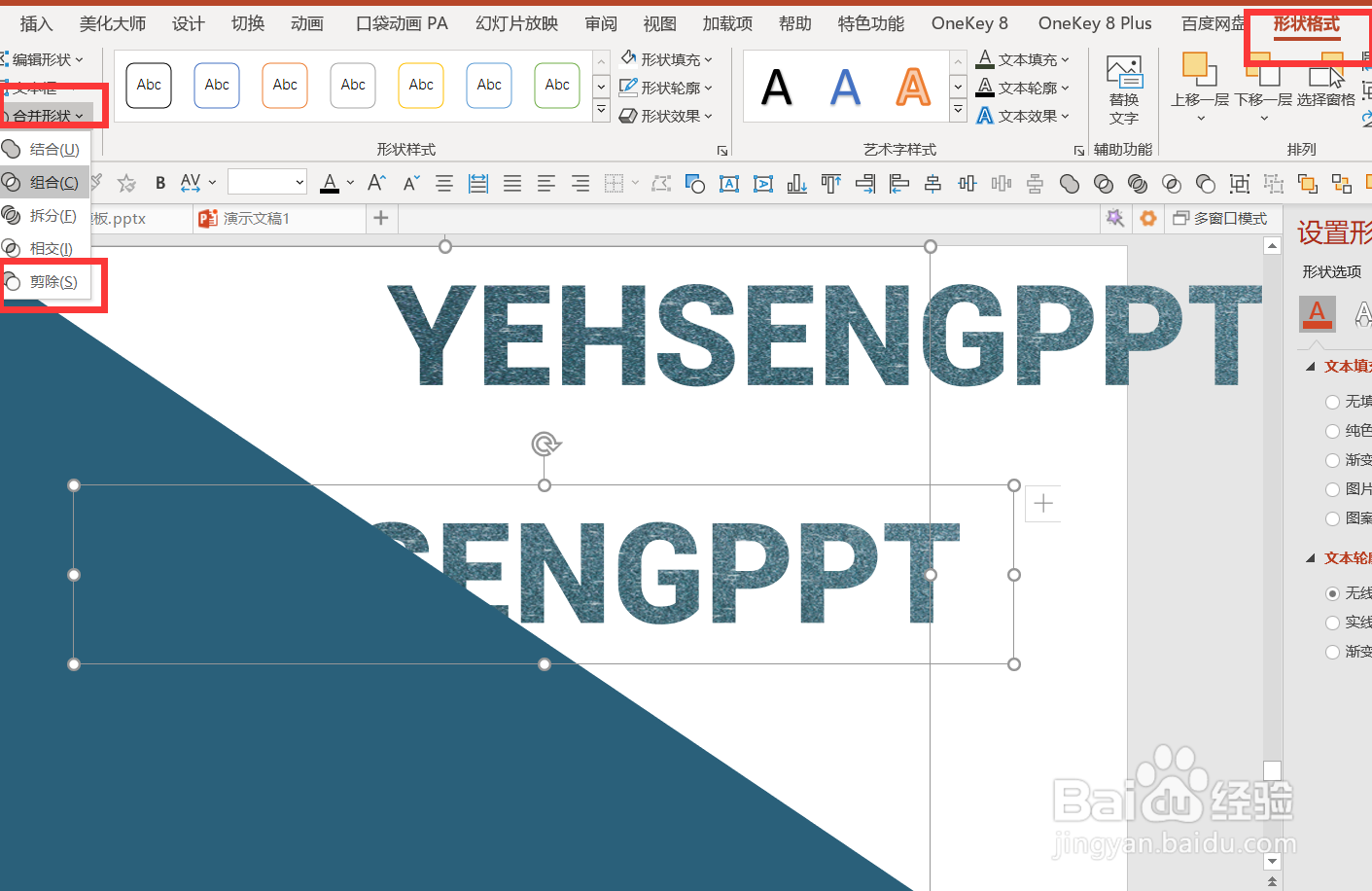The image size is (1372, 891).
Task: Click the Merge Shapes (合并形状) button
Action: [x=47, y=116]
